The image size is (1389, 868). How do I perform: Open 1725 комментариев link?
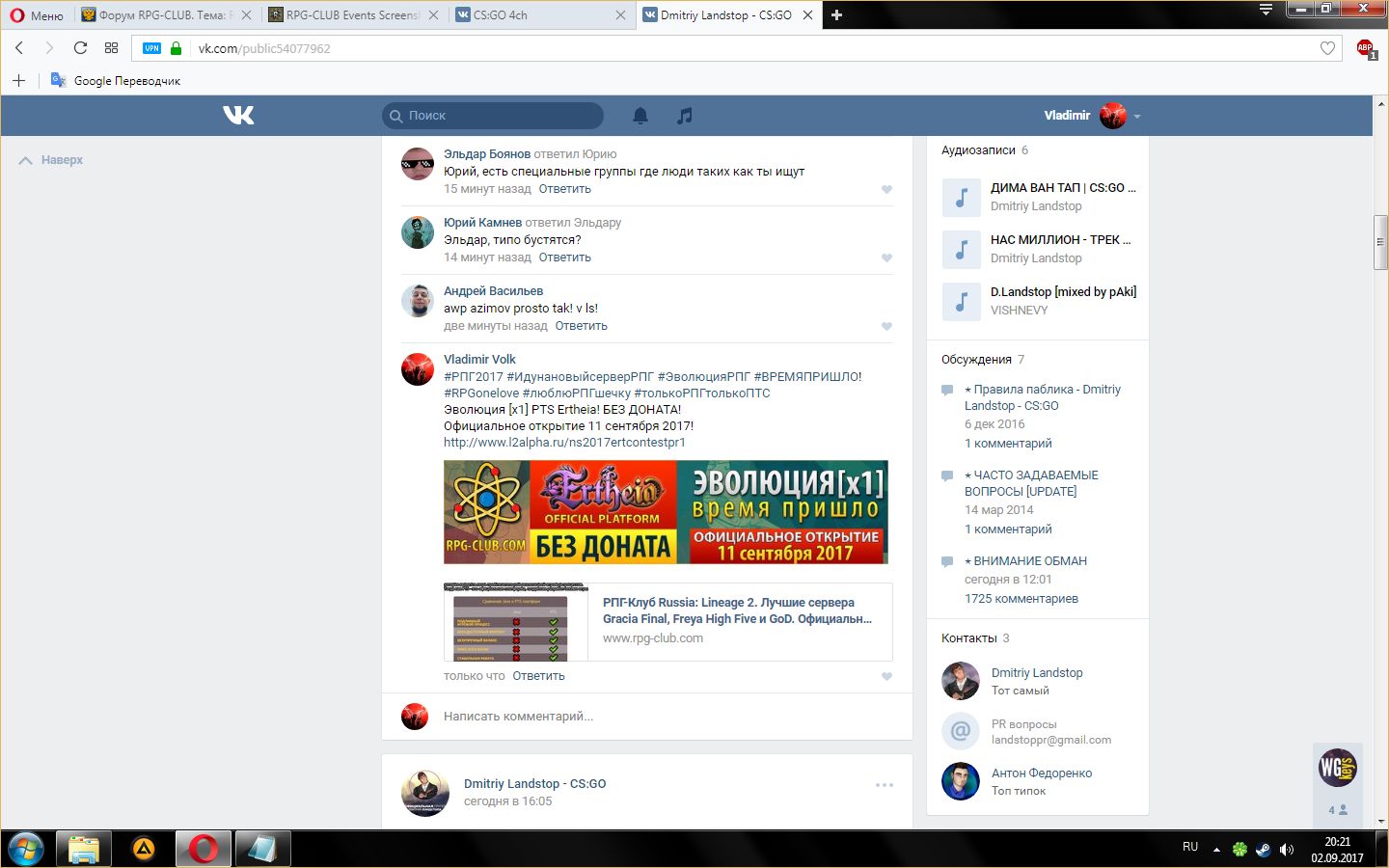(x=1021, y=599)
